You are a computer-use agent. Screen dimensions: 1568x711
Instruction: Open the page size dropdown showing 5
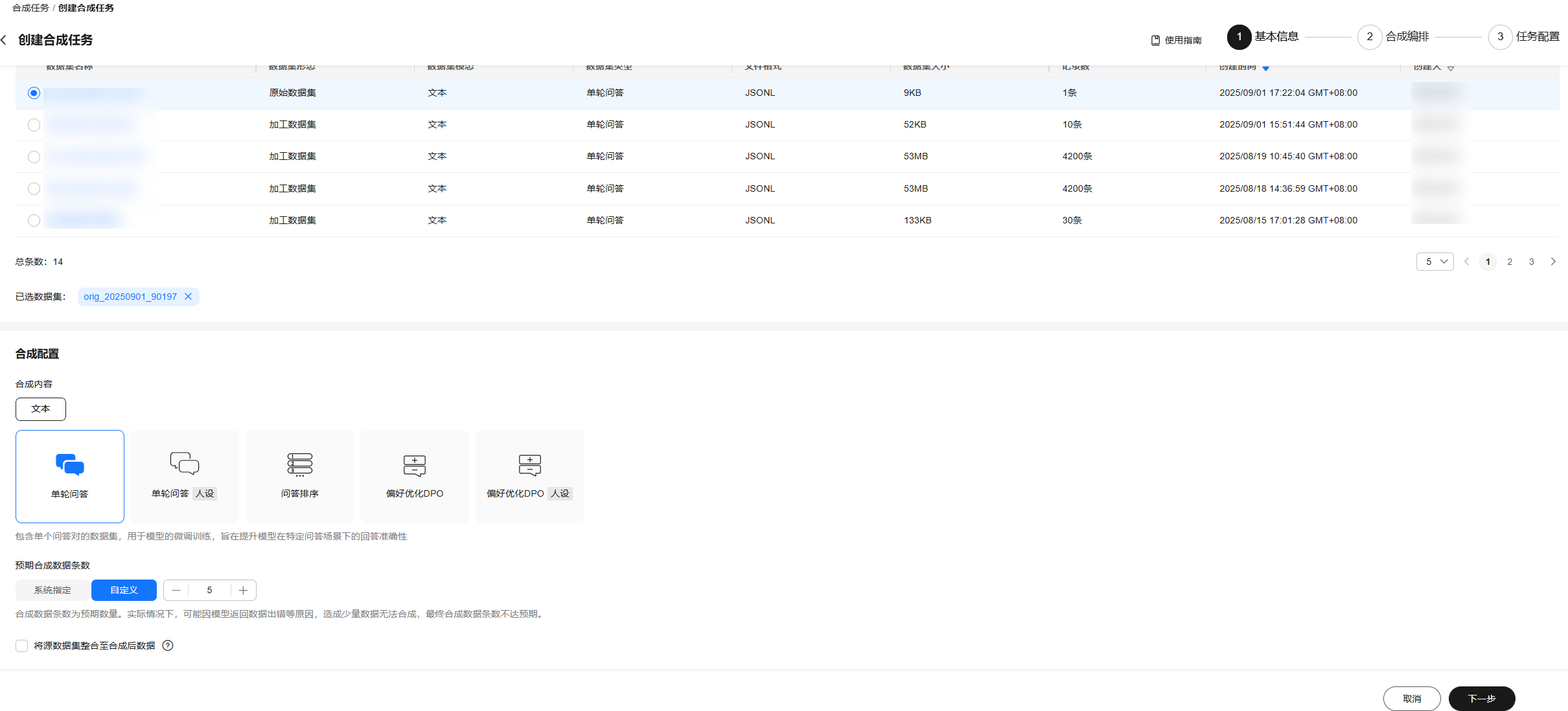[x=1435, y=262]
